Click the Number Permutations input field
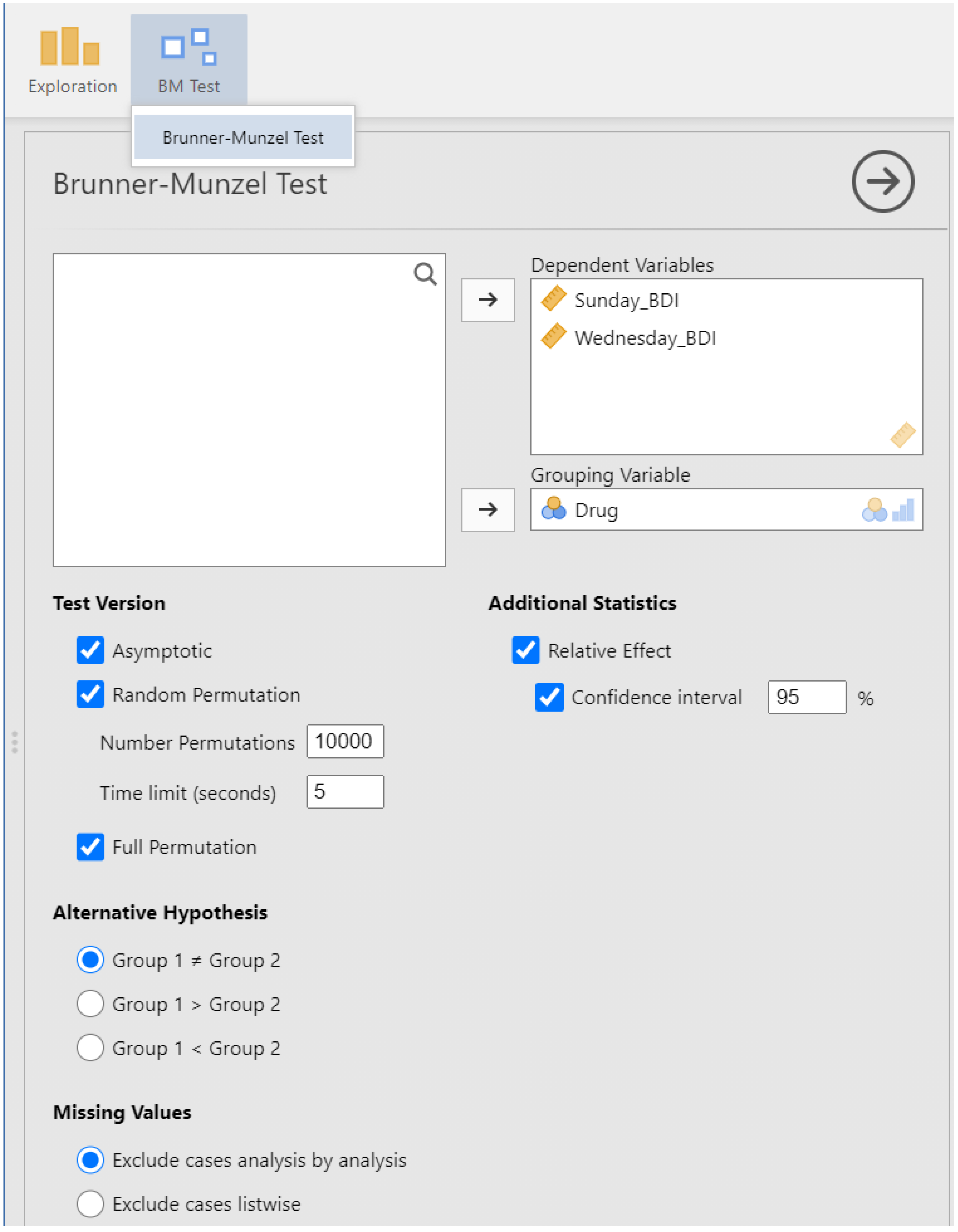The height and width of the screenshot is (1232, 958). 345,741
